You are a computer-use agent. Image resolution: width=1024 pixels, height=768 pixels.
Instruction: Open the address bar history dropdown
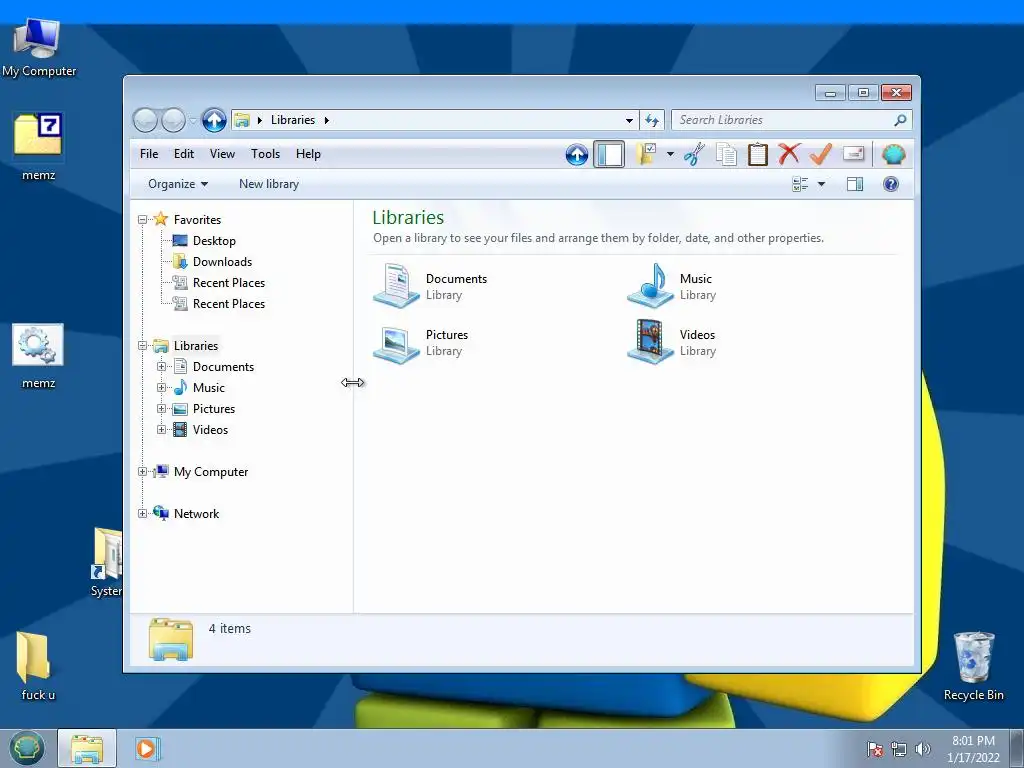click(x=629, y=120)
